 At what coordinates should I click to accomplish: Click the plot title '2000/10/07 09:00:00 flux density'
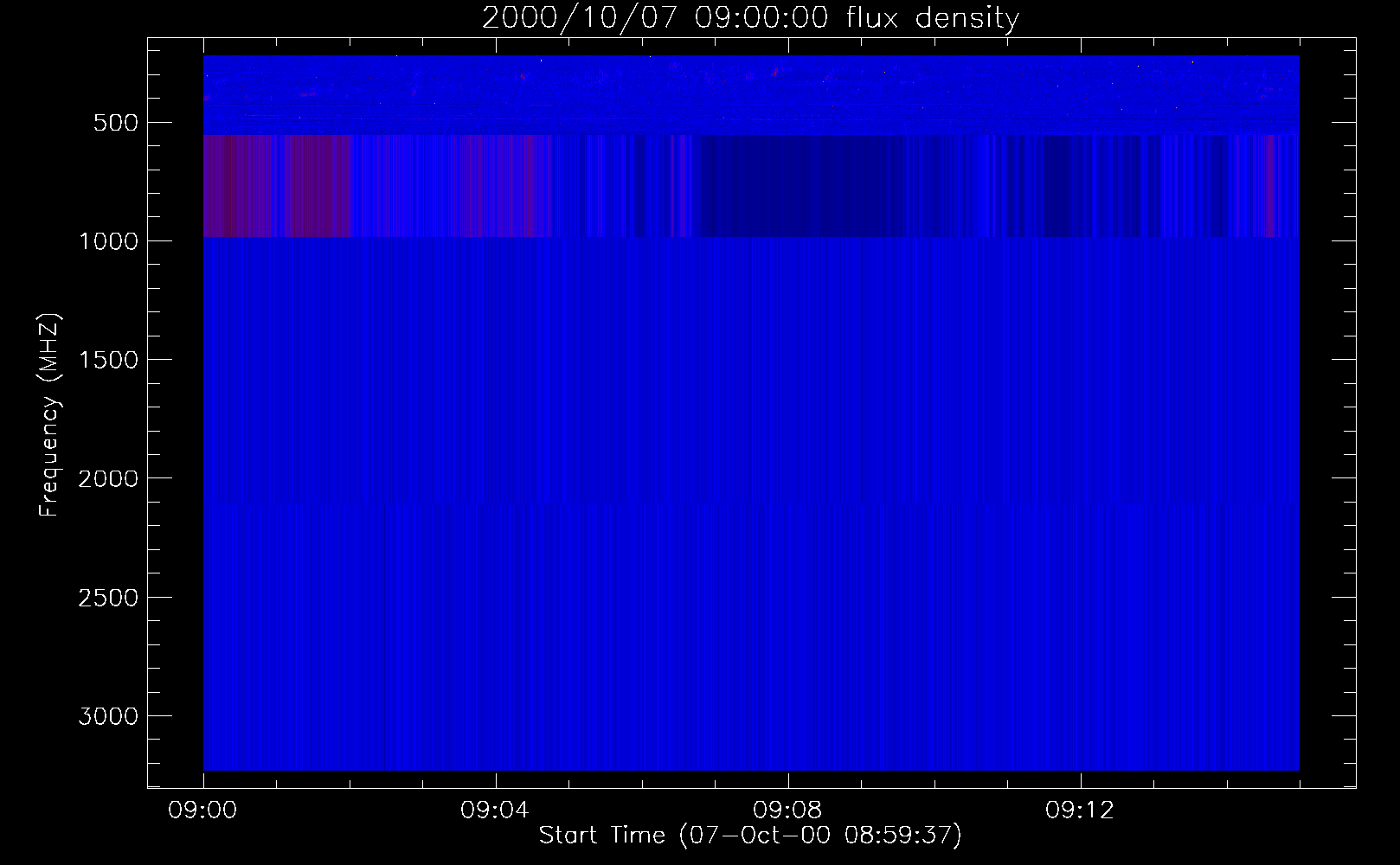point(750,17)
